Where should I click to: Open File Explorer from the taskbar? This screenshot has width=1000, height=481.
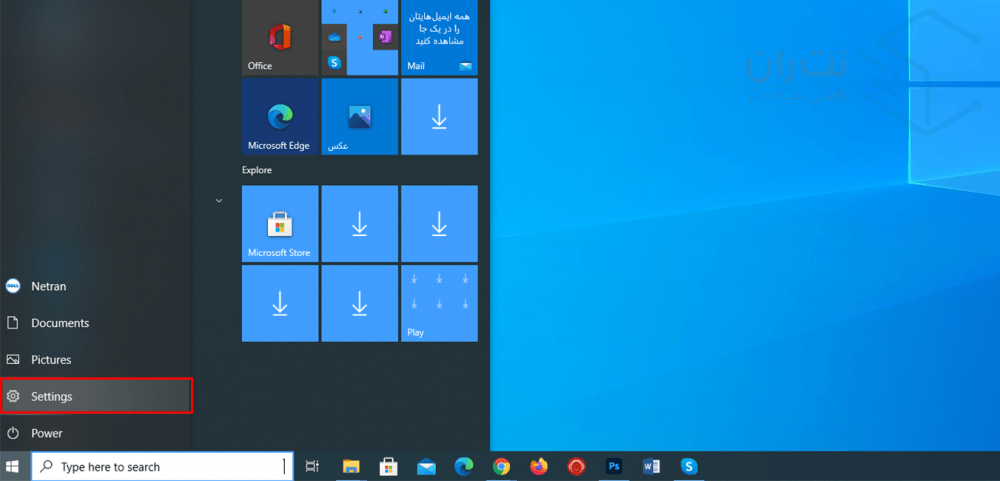[x=351, y=466]
